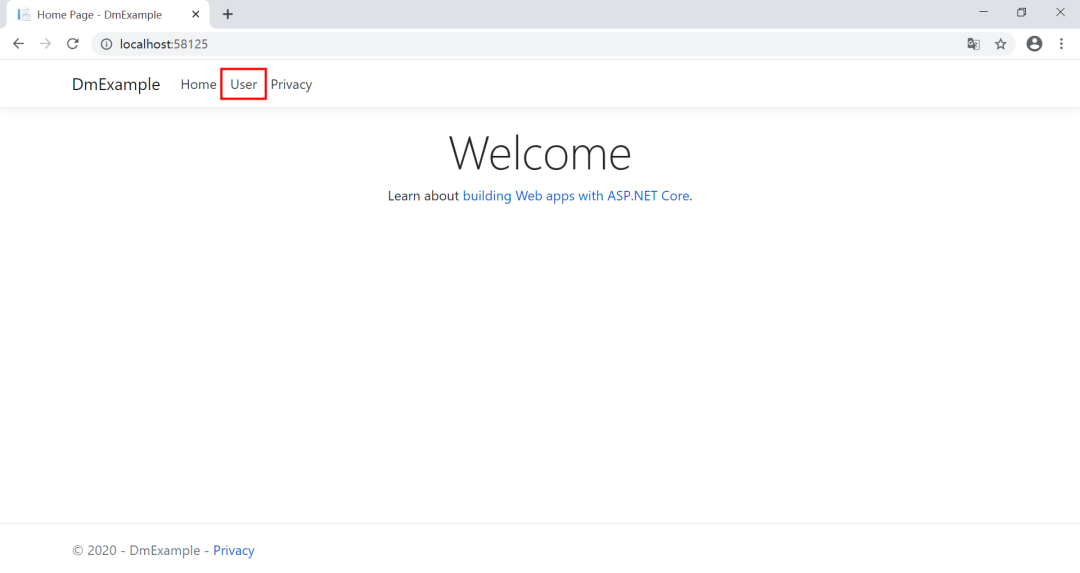Open the translate page icon
This screenshot has width=1080, height=573.
973,44
